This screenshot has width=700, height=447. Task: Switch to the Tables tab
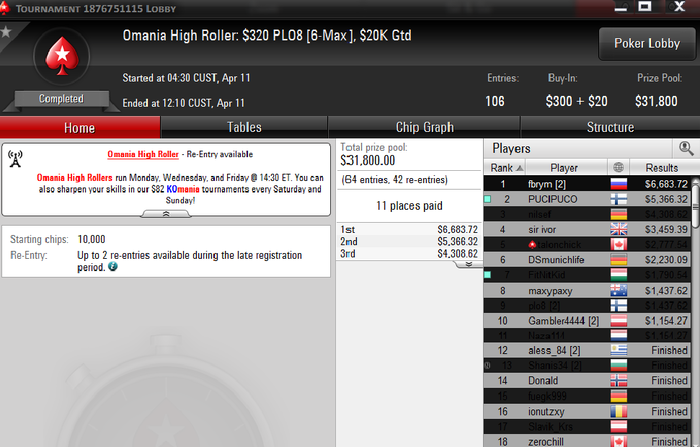[x=244, y=127]
